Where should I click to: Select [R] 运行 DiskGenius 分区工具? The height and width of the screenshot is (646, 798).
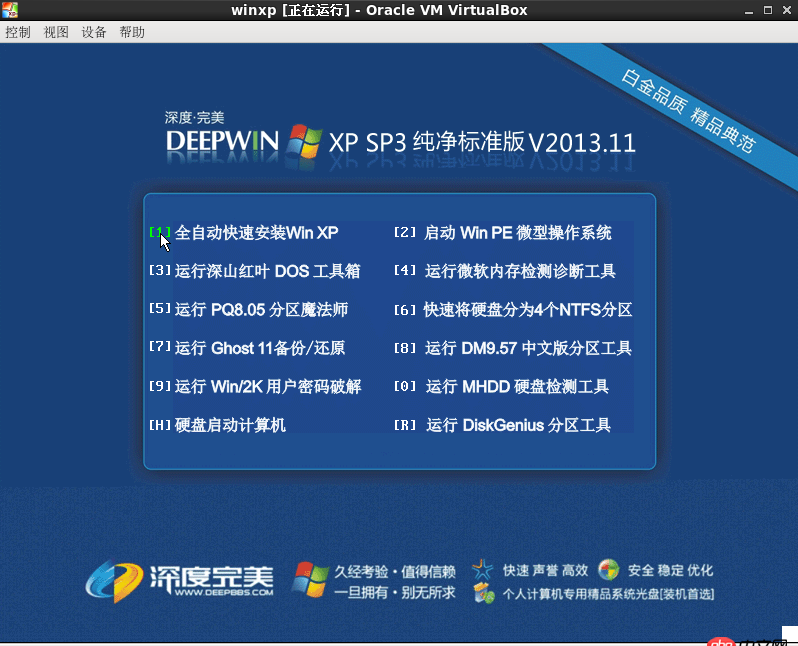tap(502, 425)
